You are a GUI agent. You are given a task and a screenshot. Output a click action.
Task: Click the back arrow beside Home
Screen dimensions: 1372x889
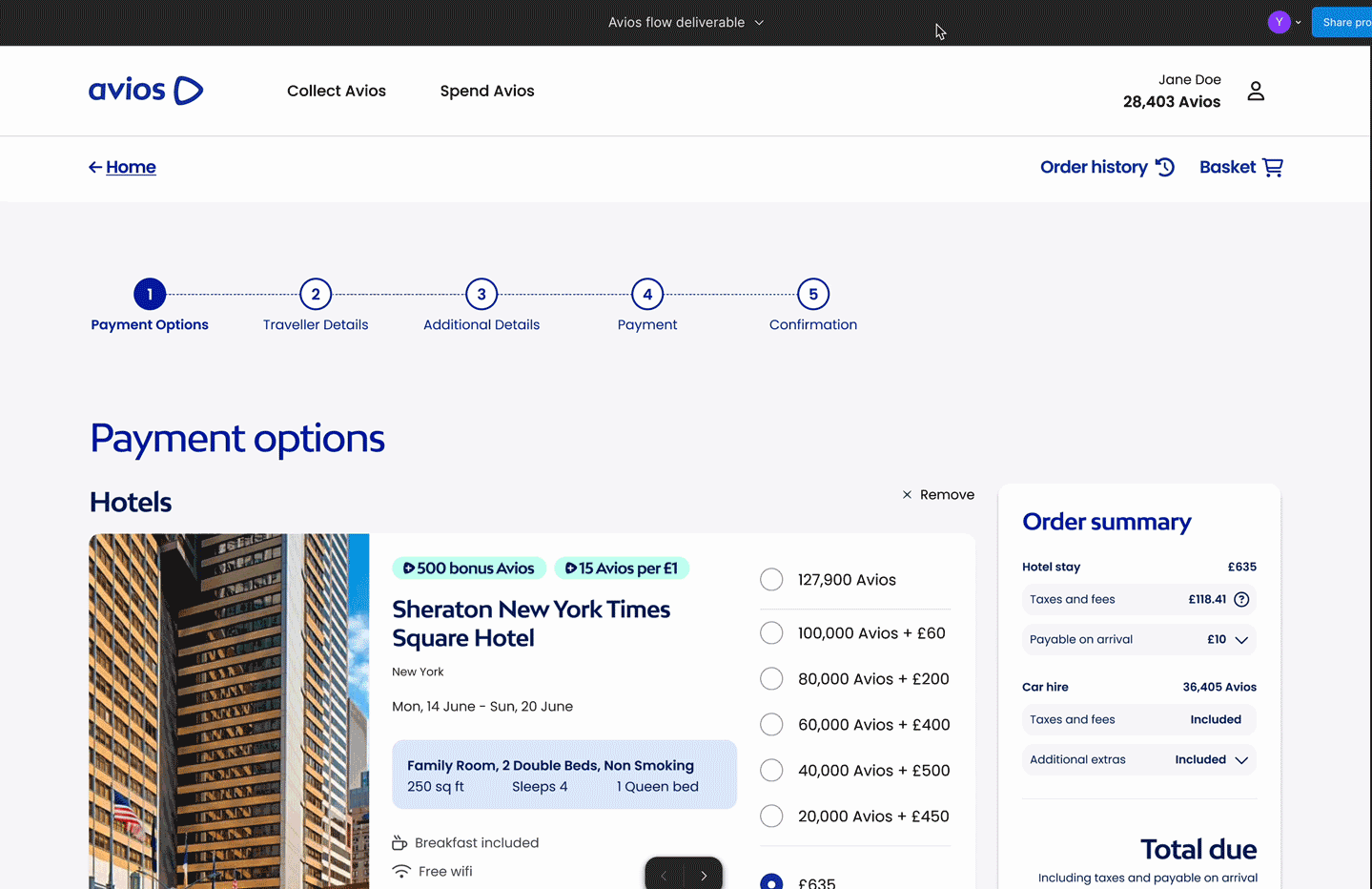tap(95, 168)
